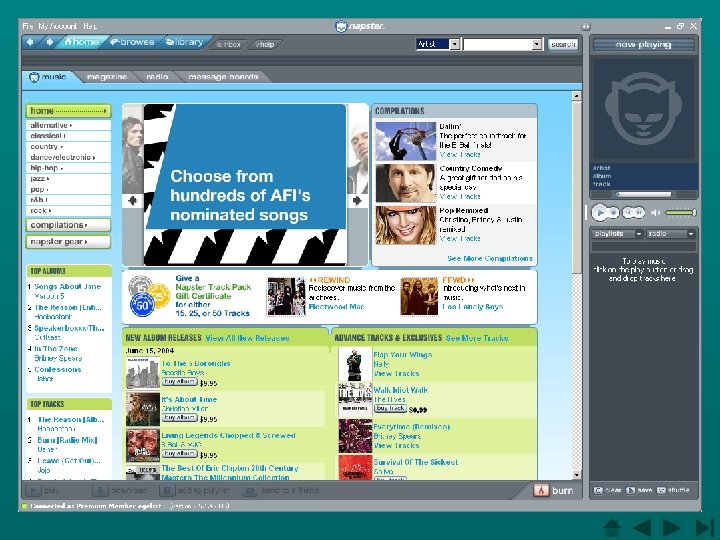Screen dimensions: 720x540
Task: Stop playback with the player stop button
Action: (x=613, y=213)
